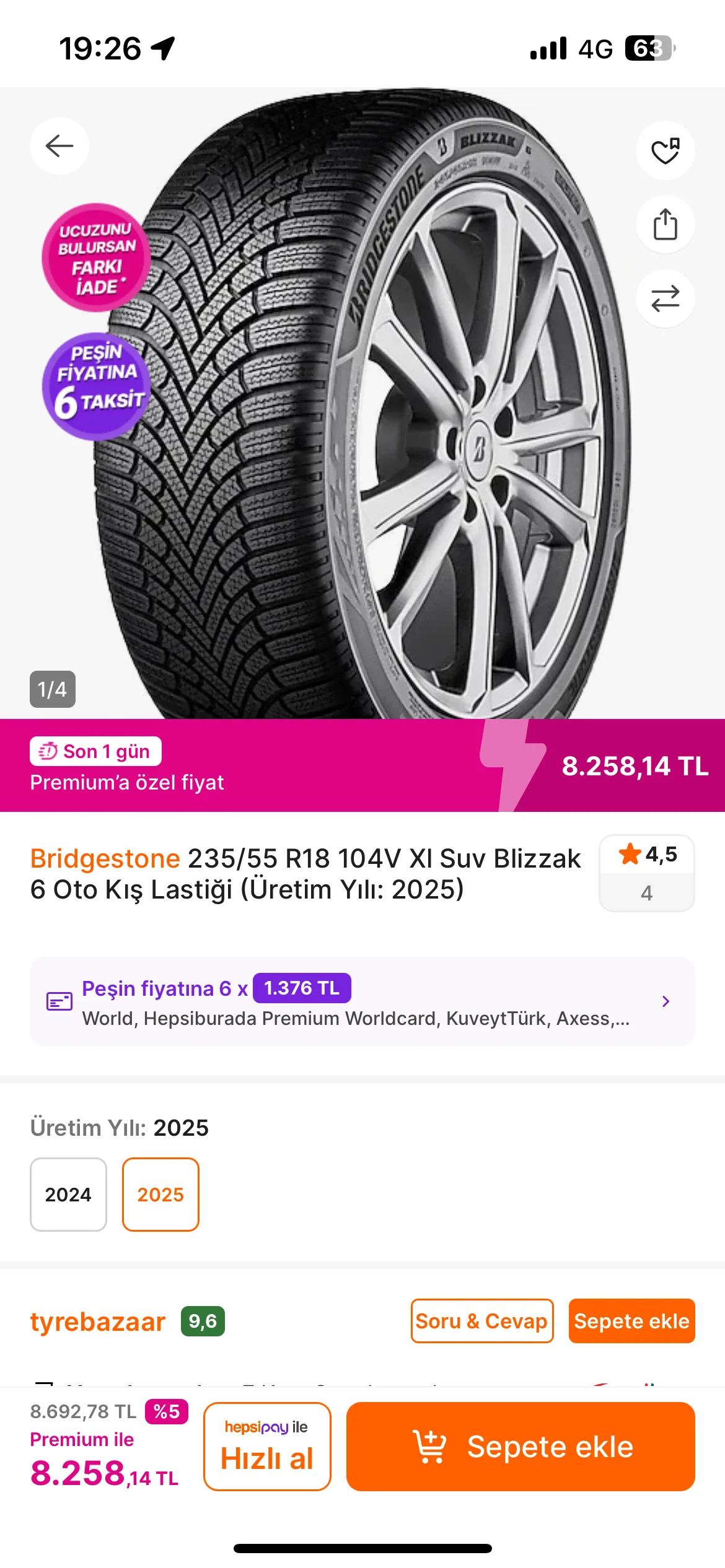Tap the 'Ucuzunu bulursan farkı iade' badge

tap(97, 258)
